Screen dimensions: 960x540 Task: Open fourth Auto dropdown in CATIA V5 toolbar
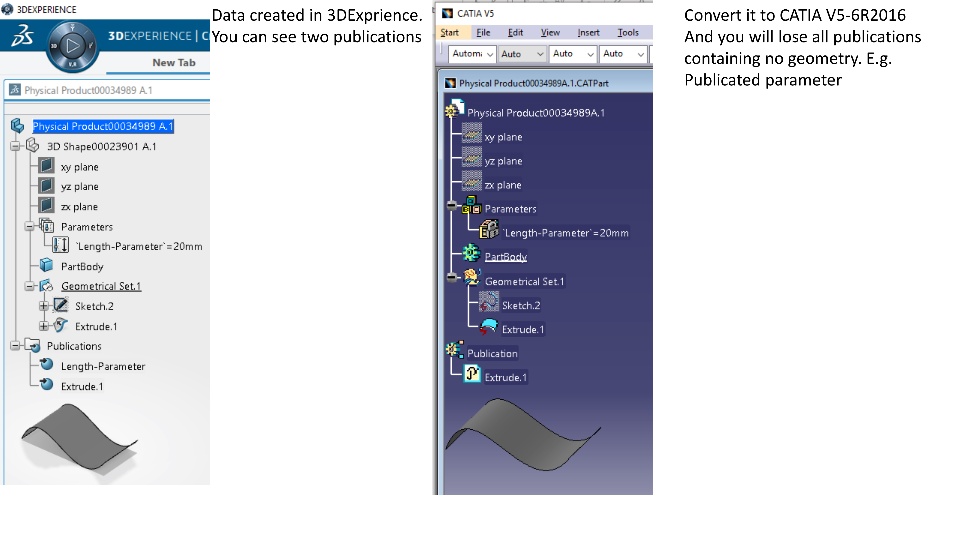coord(623,54)
